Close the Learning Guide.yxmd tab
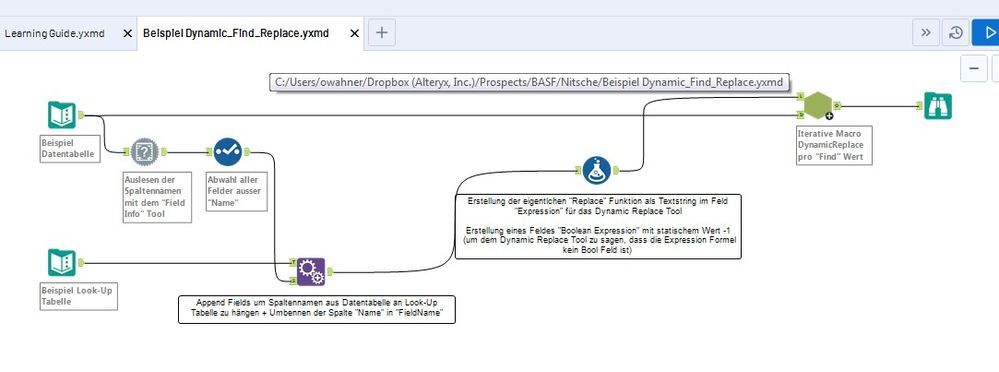Screen dimensions: 999x372 [127, 33]
